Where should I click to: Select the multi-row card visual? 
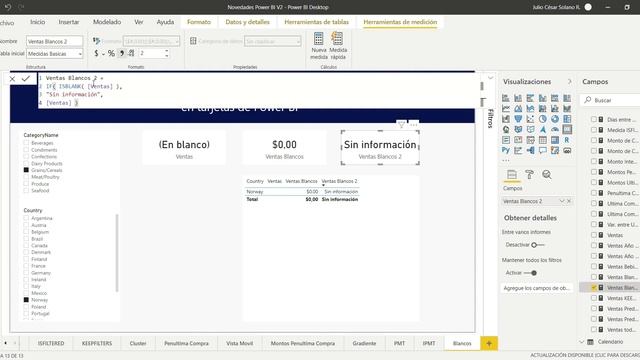coord(506,140)
